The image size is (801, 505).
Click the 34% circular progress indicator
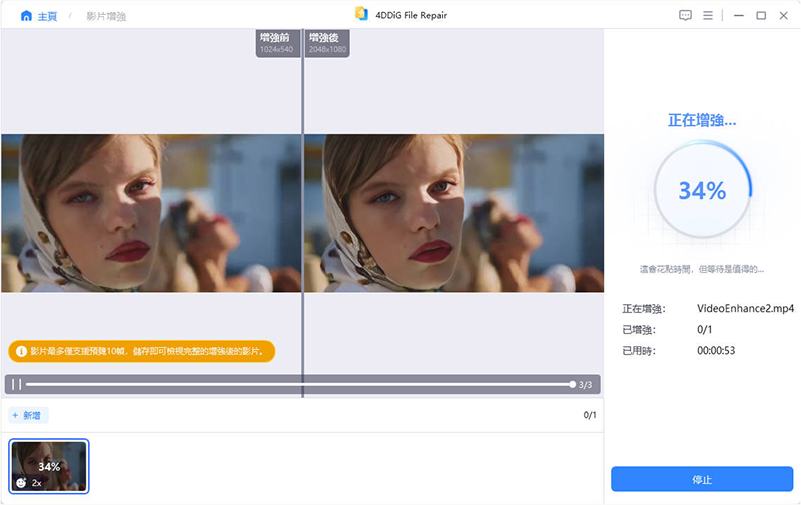coord(702,190)
